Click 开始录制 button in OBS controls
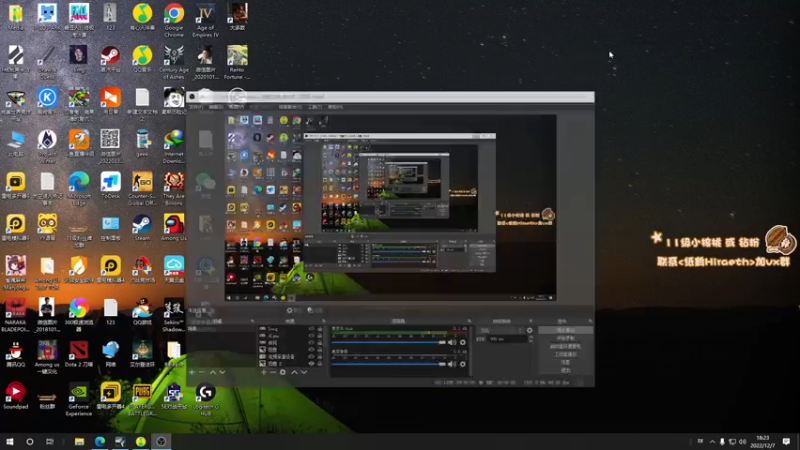The height and width of the screenshot is (450, 800). pos(565,338)
